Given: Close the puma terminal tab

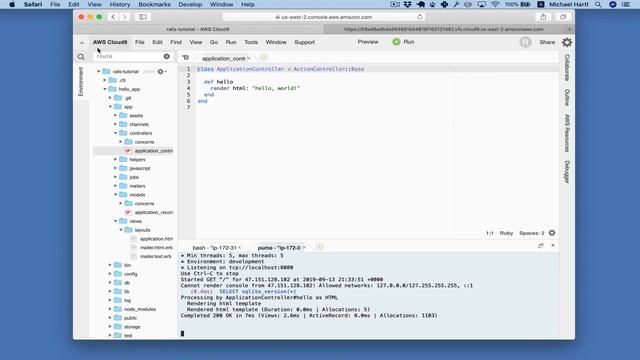Looking at the screenshot, I should point(304,248).
